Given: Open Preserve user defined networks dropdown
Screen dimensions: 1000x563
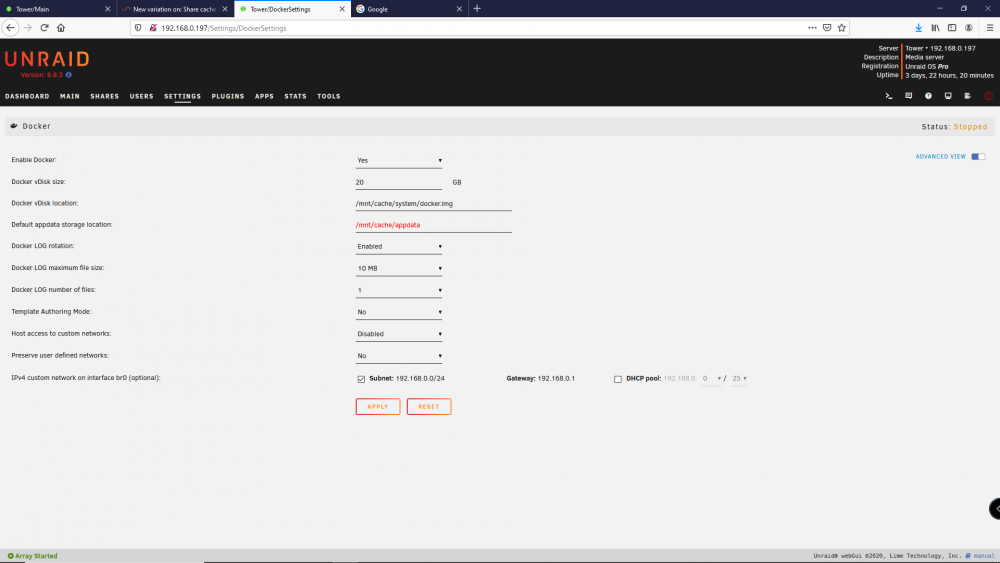Looking at the screenshot, I should tap(399, 356).
